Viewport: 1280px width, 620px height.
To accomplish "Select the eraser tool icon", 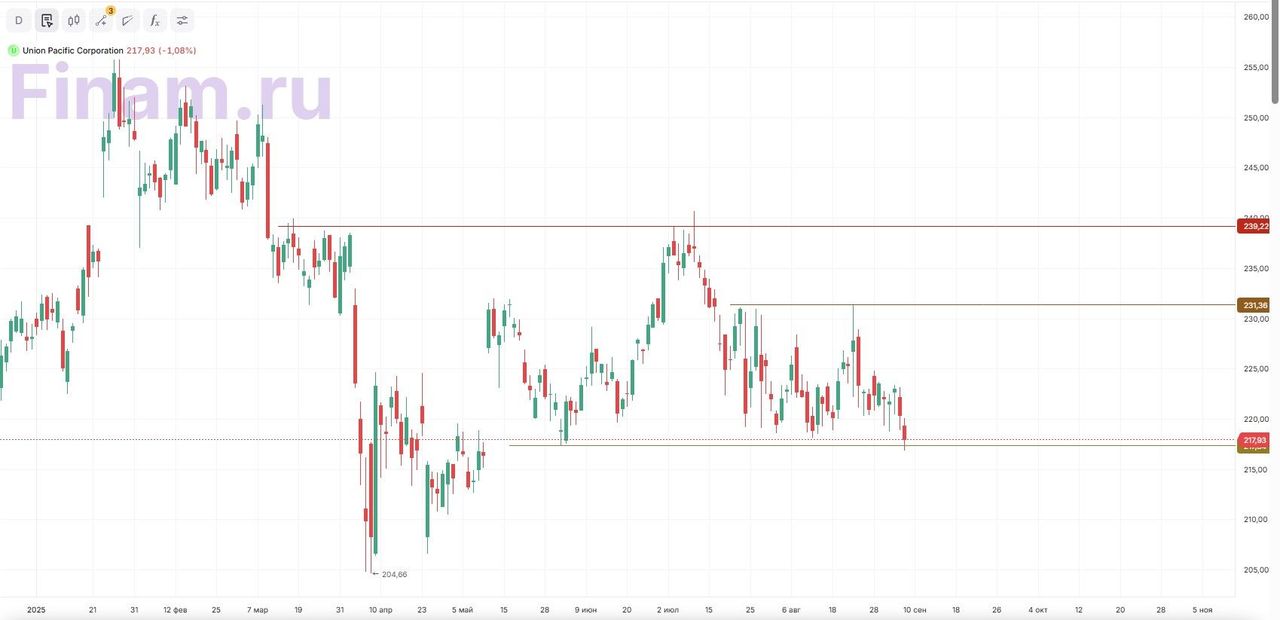I will coord(127,20).
